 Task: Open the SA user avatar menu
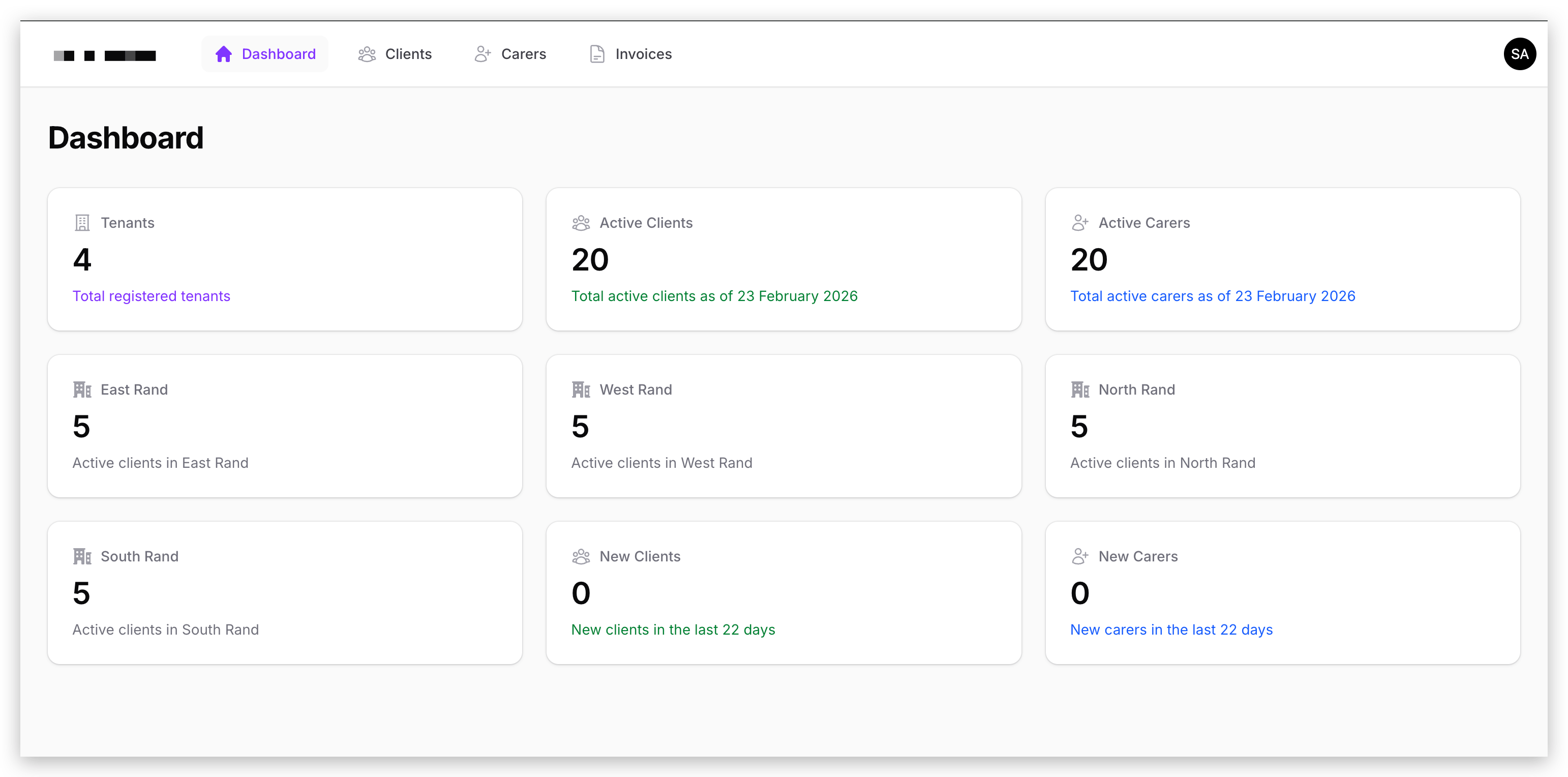(x=1519, y=54)
